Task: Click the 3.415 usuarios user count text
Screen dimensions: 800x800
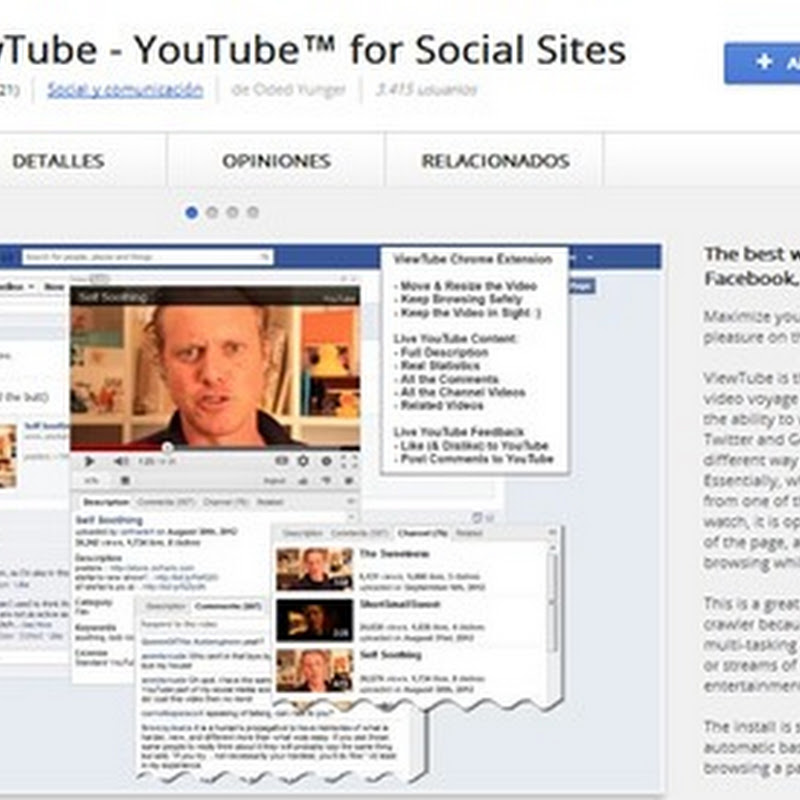Action: [427, 90]
